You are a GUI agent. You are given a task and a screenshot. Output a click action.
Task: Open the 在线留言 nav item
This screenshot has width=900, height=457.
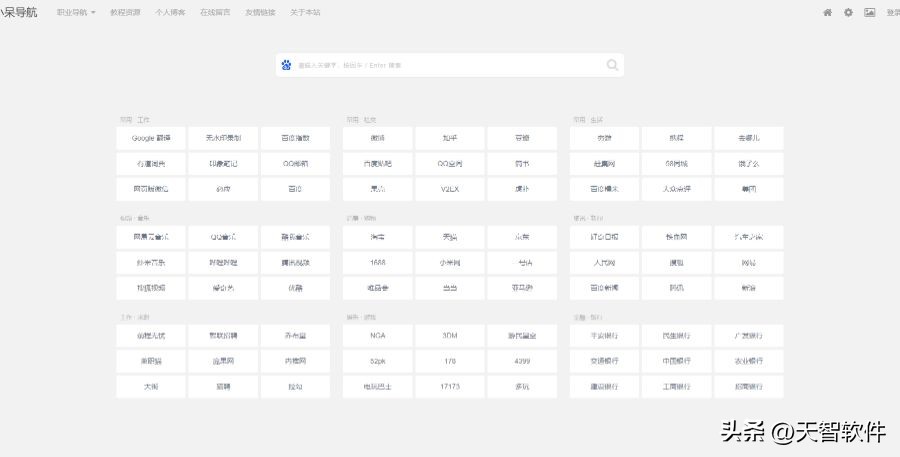(x=215, y=13)
